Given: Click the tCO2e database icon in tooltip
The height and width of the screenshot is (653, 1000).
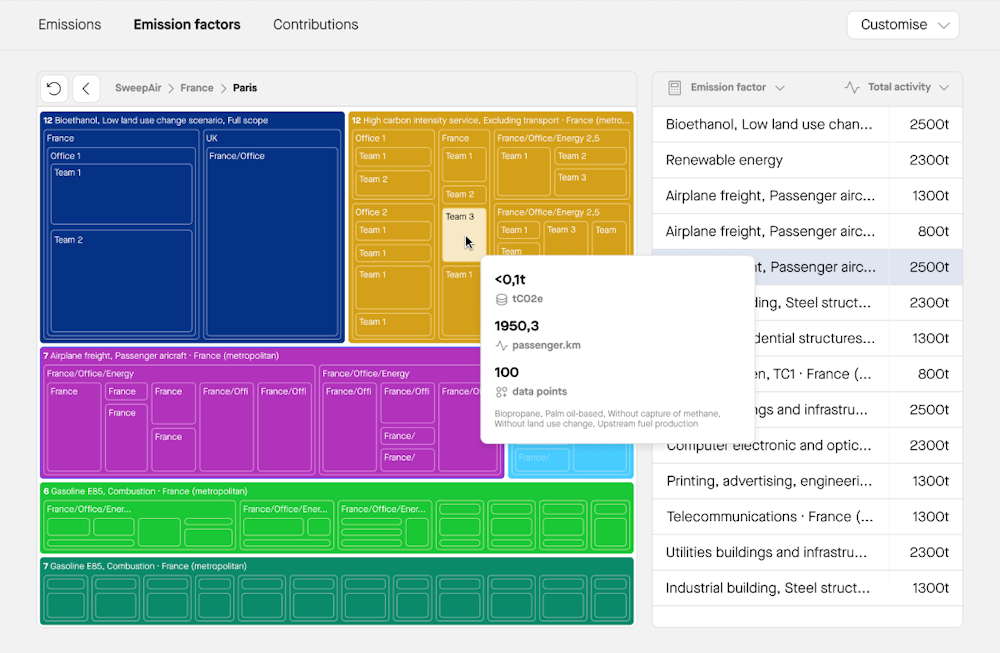Looking at the screenshot, I should point(501,299).
